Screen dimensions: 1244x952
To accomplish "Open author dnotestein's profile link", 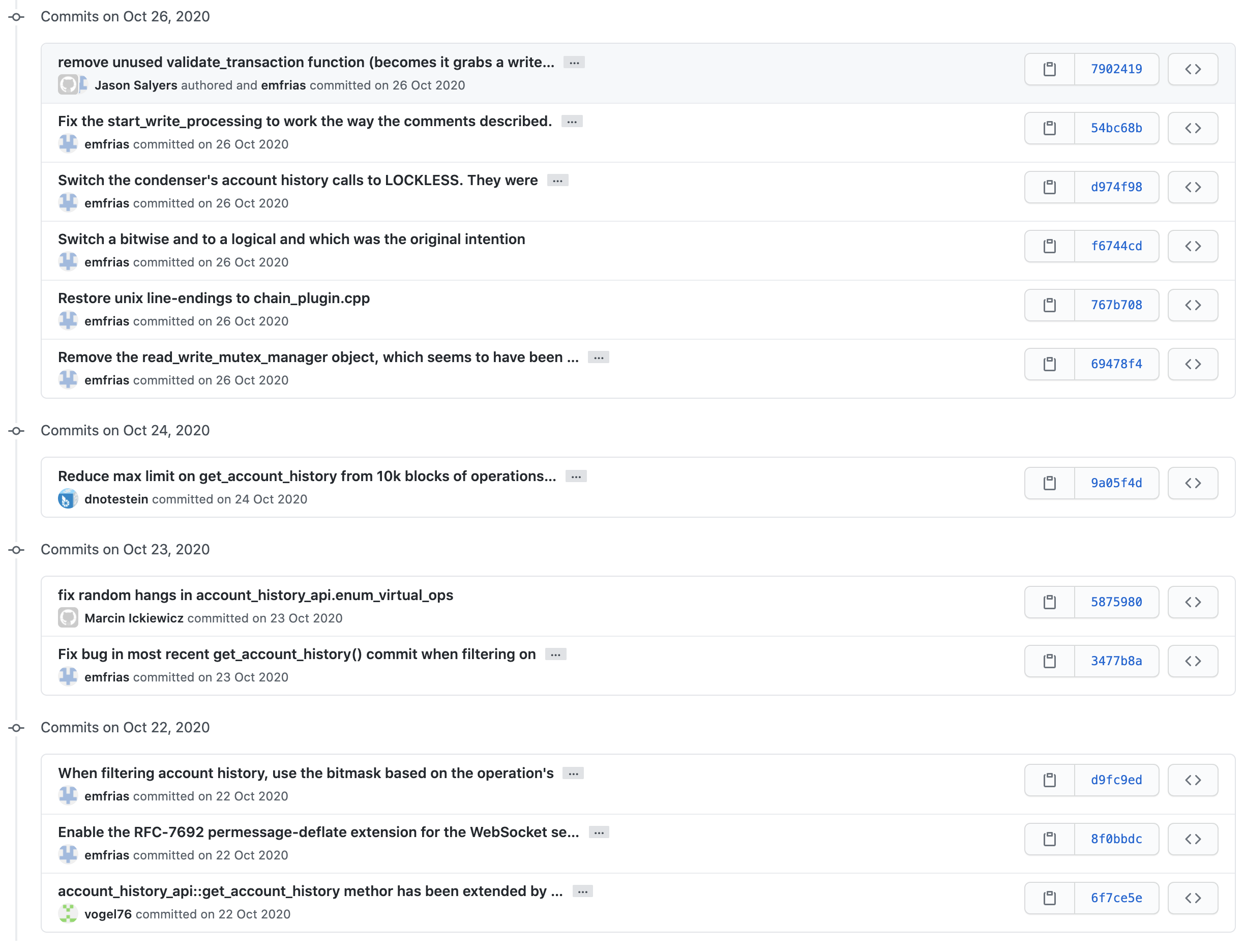I will (x=116, y=499).
